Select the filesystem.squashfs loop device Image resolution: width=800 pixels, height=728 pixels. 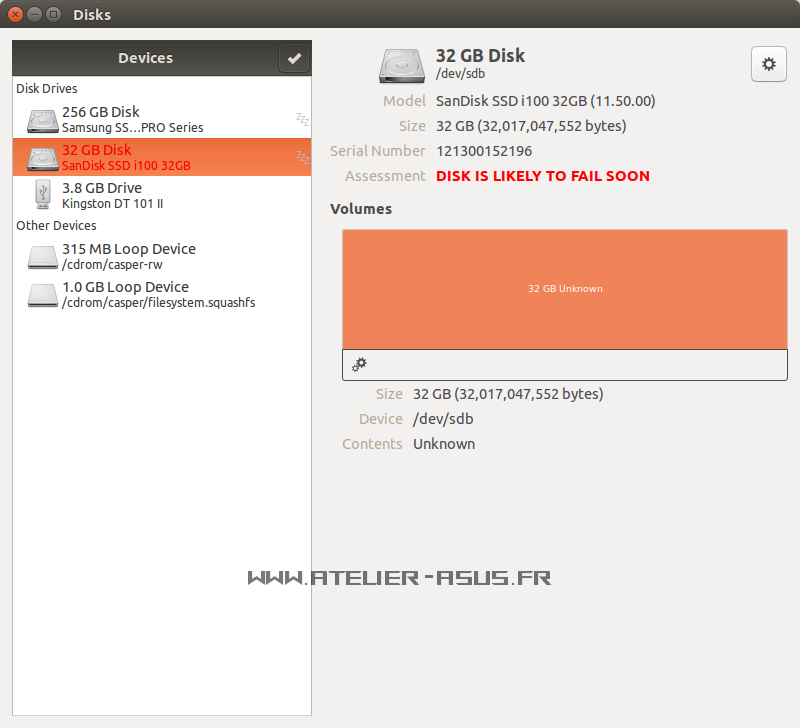160,295
